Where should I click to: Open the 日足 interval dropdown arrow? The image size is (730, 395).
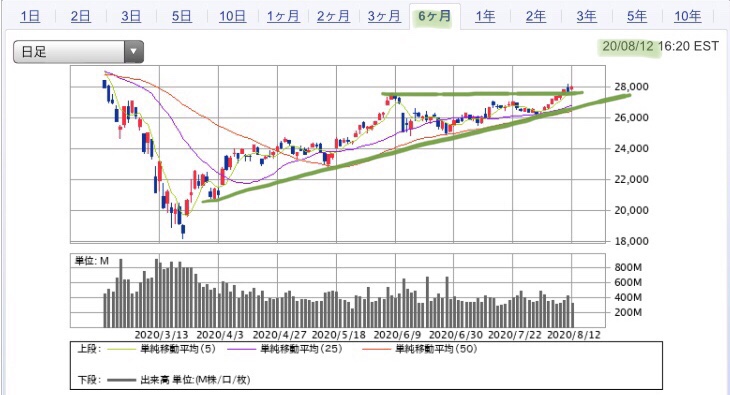pos(134,52)
